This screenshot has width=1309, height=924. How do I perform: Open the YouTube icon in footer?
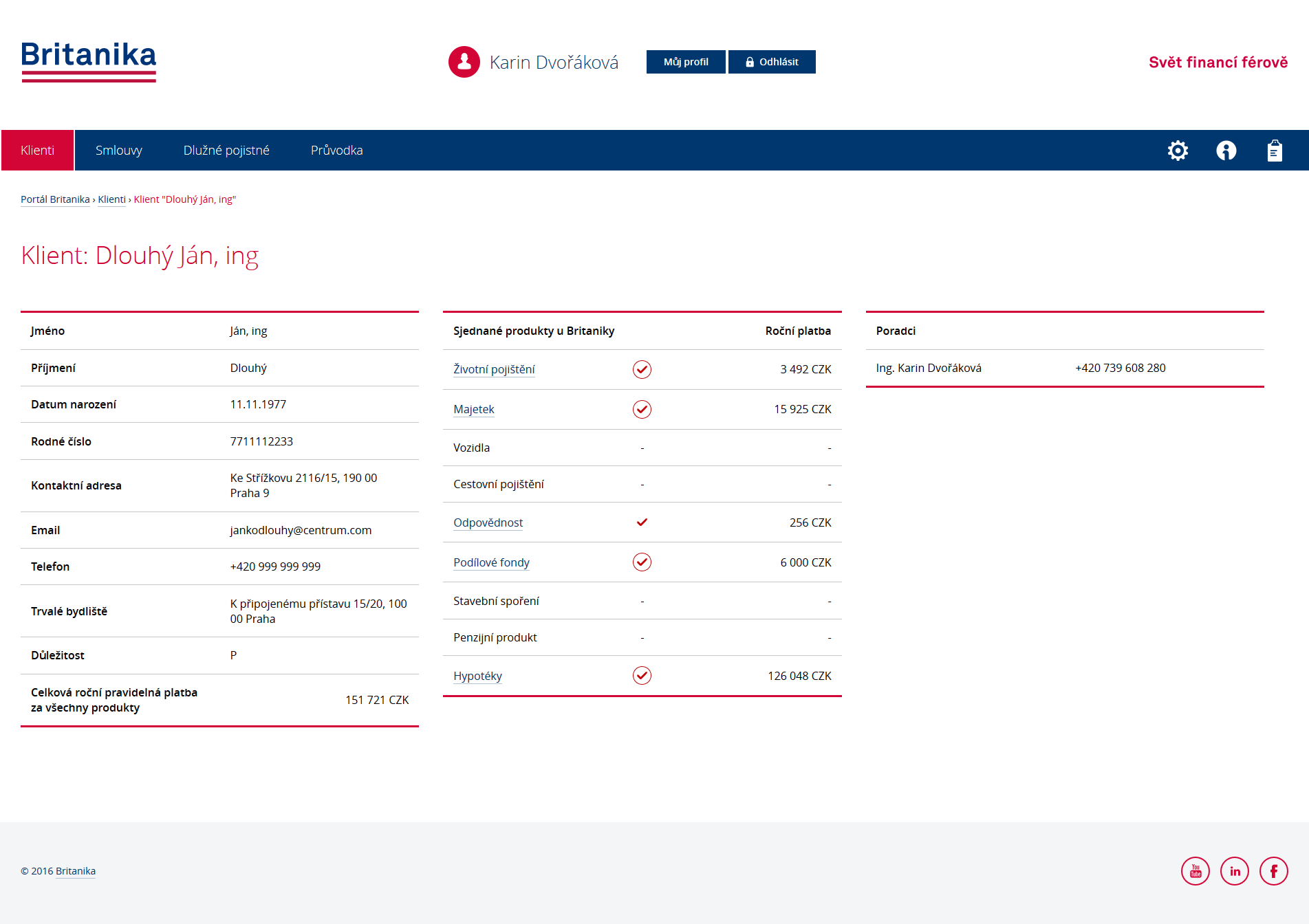[1195, 871]
